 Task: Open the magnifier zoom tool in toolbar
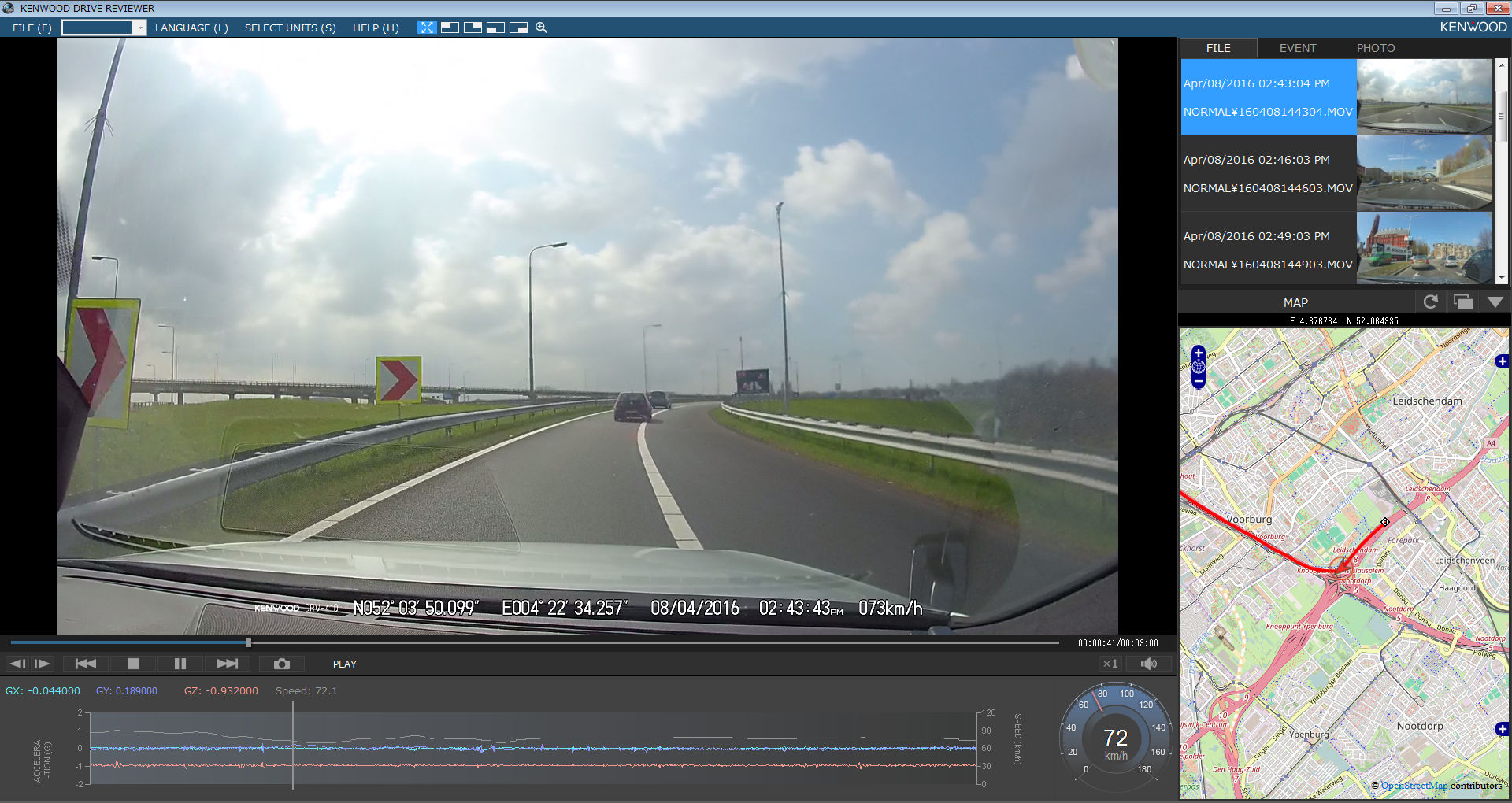[x=541, y=28]
